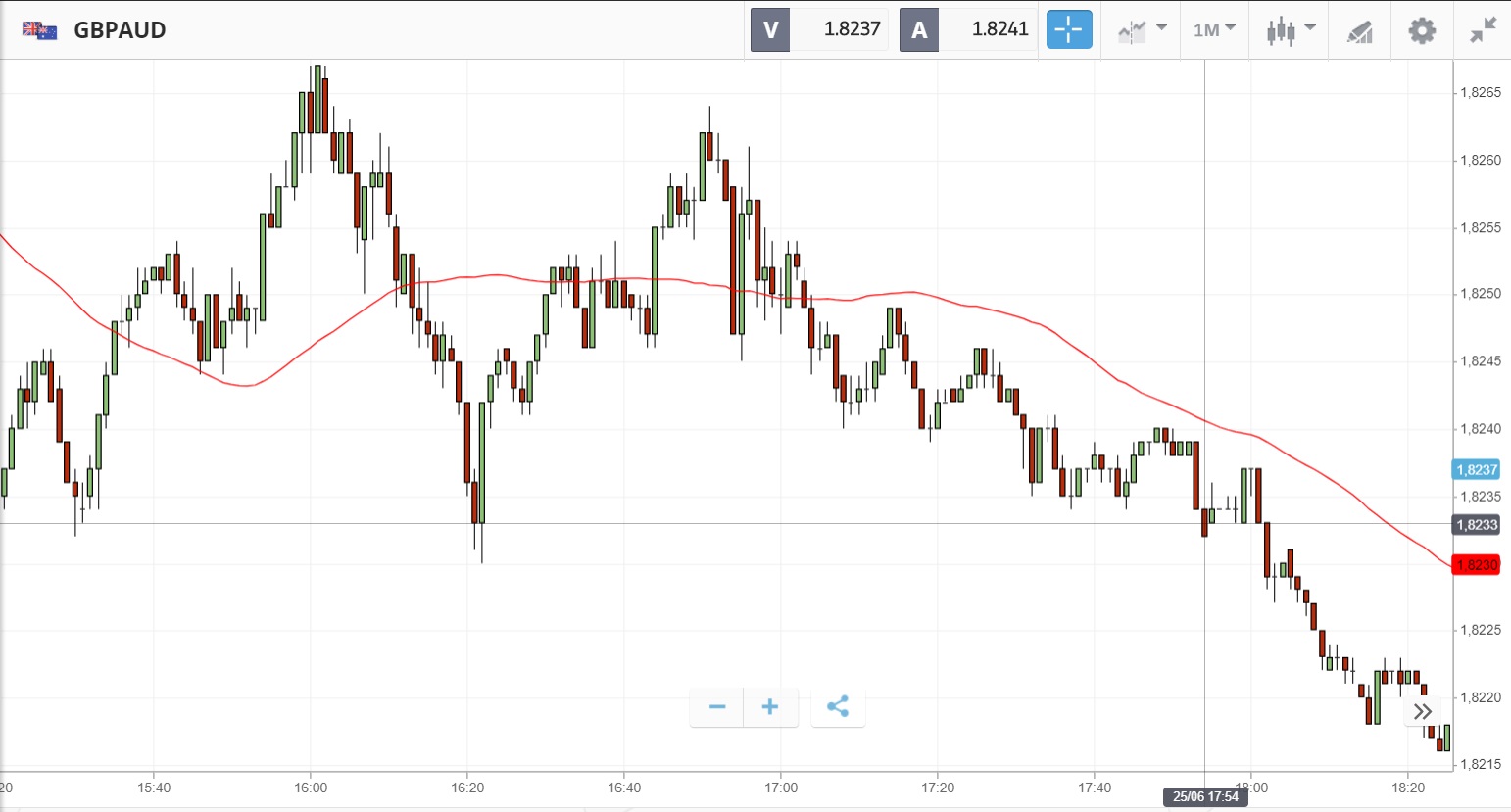
Task: Open the 1M timeframe dropdown
Action: pos(1215,30)
